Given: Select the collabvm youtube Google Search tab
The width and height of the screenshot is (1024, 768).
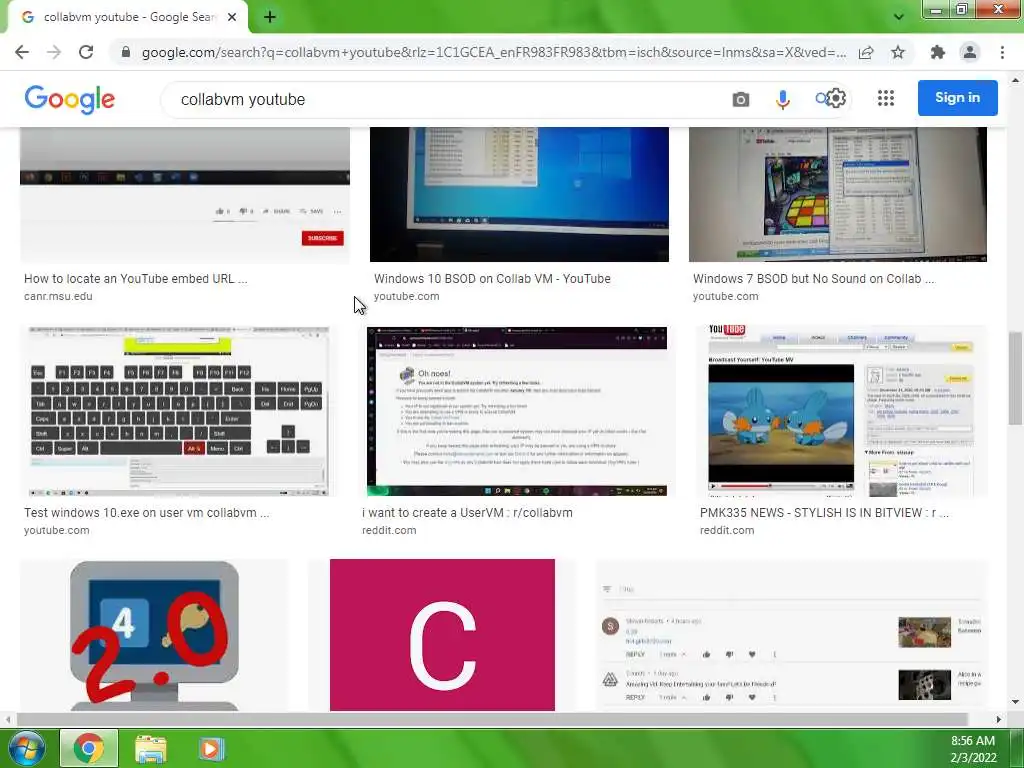Looking at the screenshot, I should pyautogui.click(x=128, y=17).
